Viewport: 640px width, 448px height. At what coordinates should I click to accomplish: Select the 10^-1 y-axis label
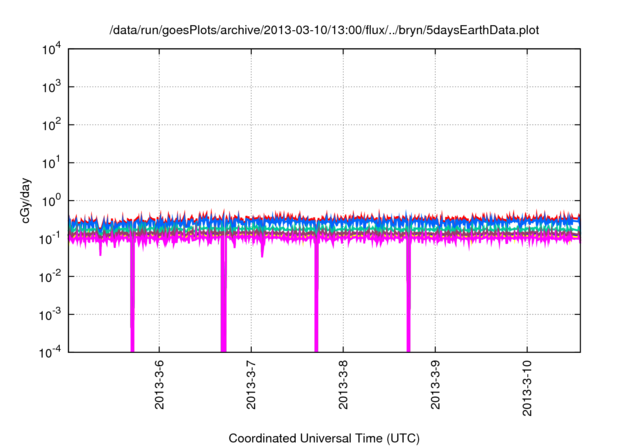50,239
